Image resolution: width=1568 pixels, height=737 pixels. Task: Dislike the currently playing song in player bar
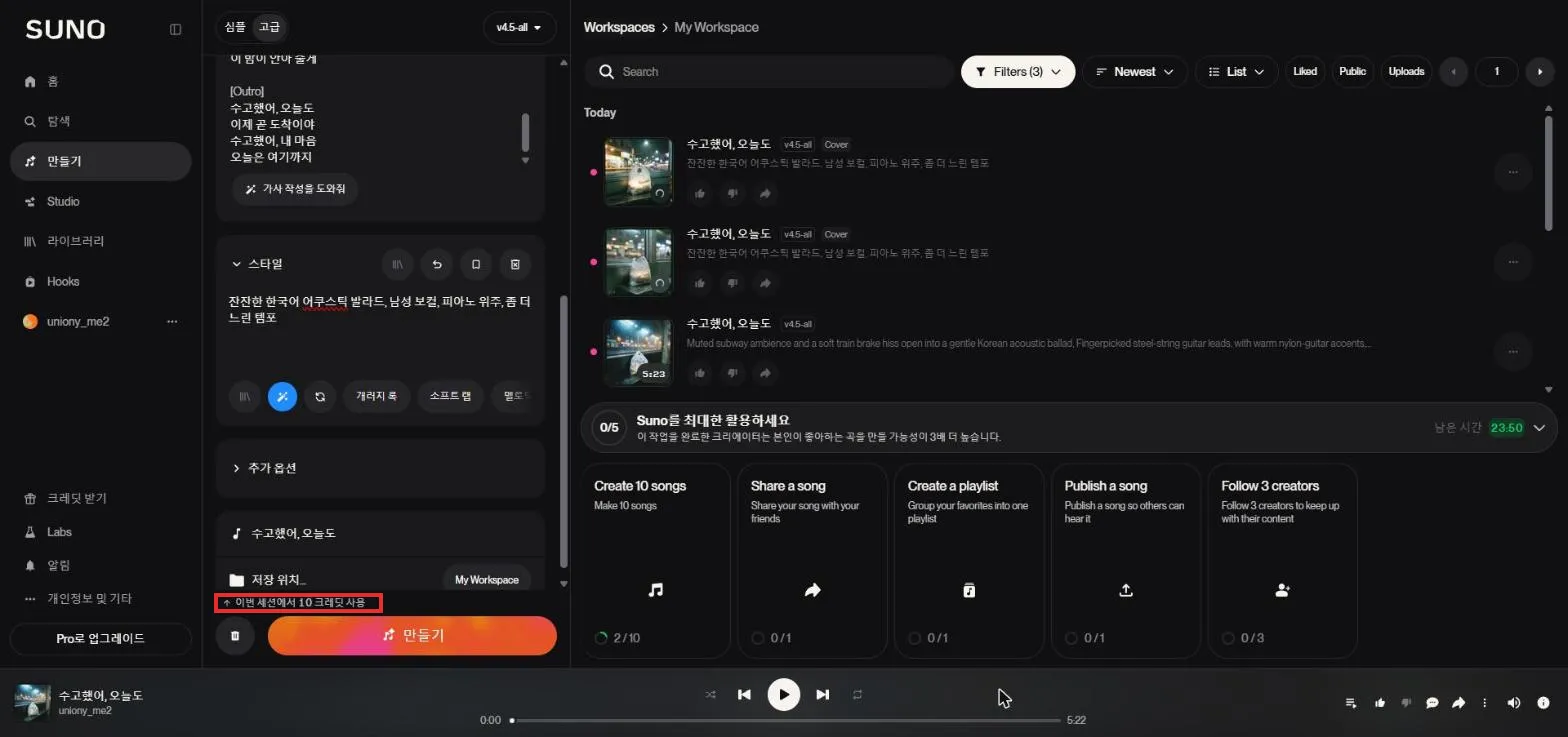coord(1406,703)
